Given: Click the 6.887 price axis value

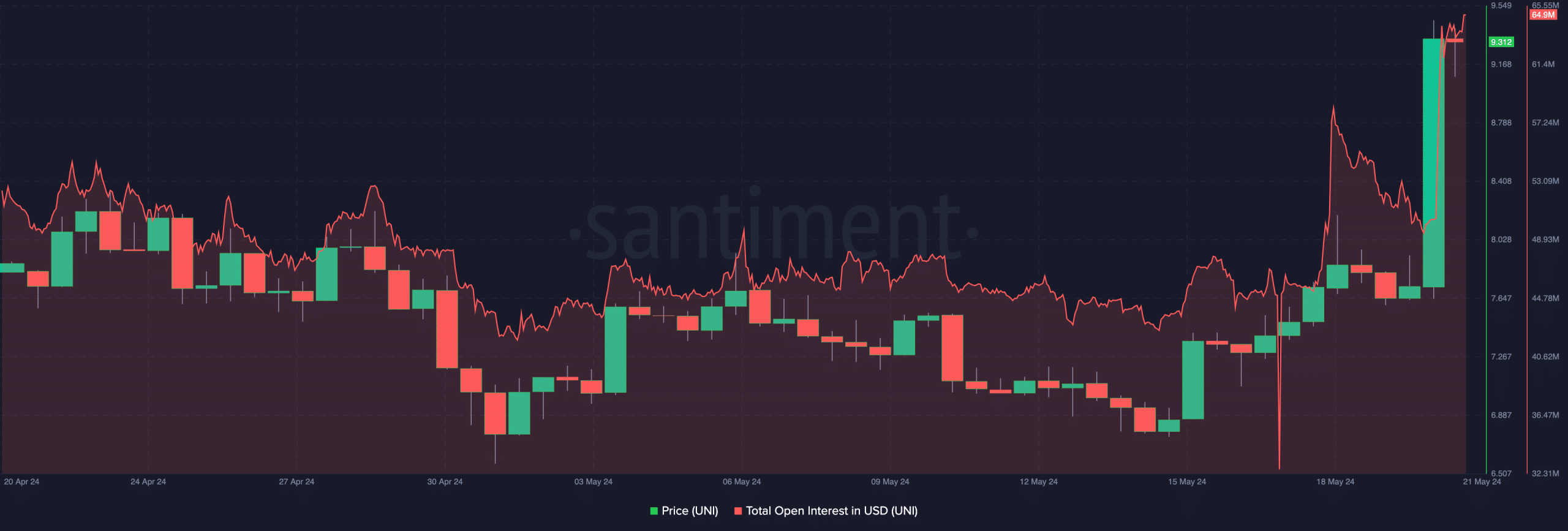Looking at the screenshot, I should point(1501,415).
